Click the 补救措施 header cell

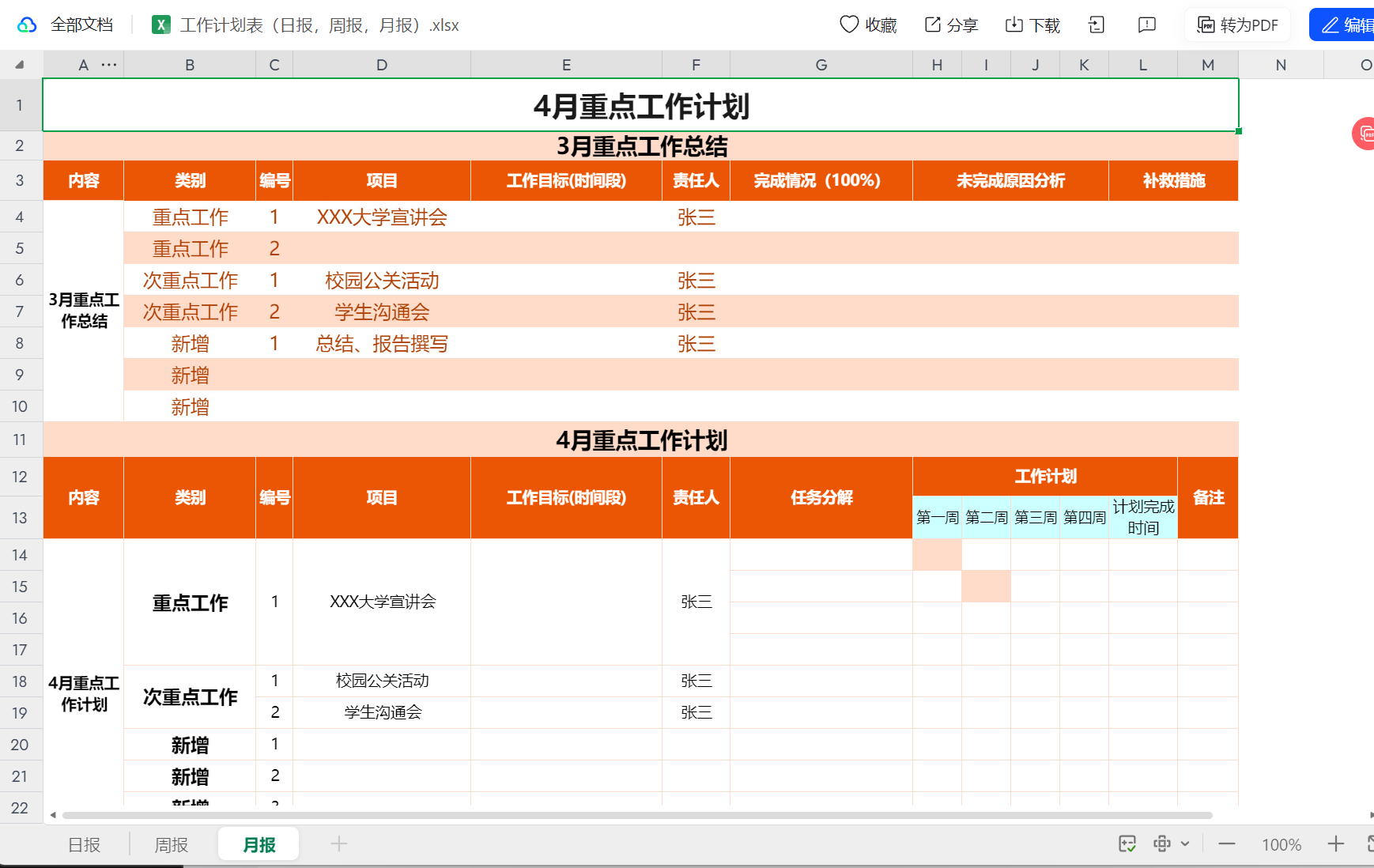(x=1174, y=180)
